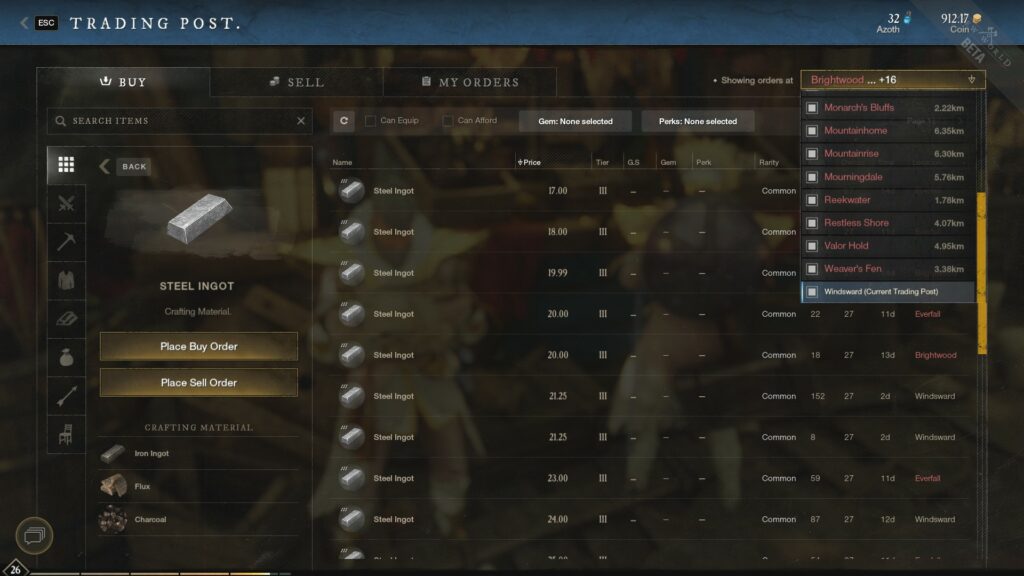Open the resources bag category icon
The width and height of the screenshot is (1024, 576).
coord(66,357)
